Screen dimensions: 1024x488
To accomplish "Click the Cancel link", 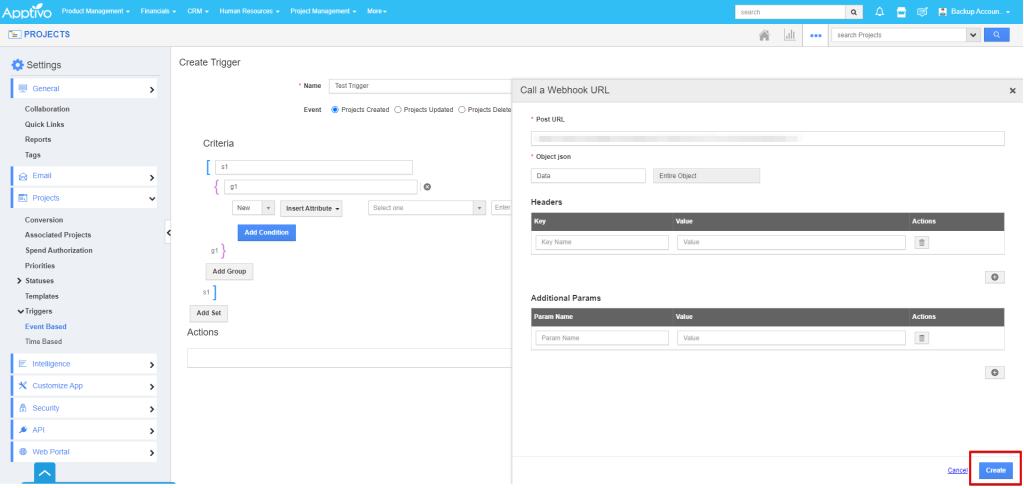I will click(957, 470).
